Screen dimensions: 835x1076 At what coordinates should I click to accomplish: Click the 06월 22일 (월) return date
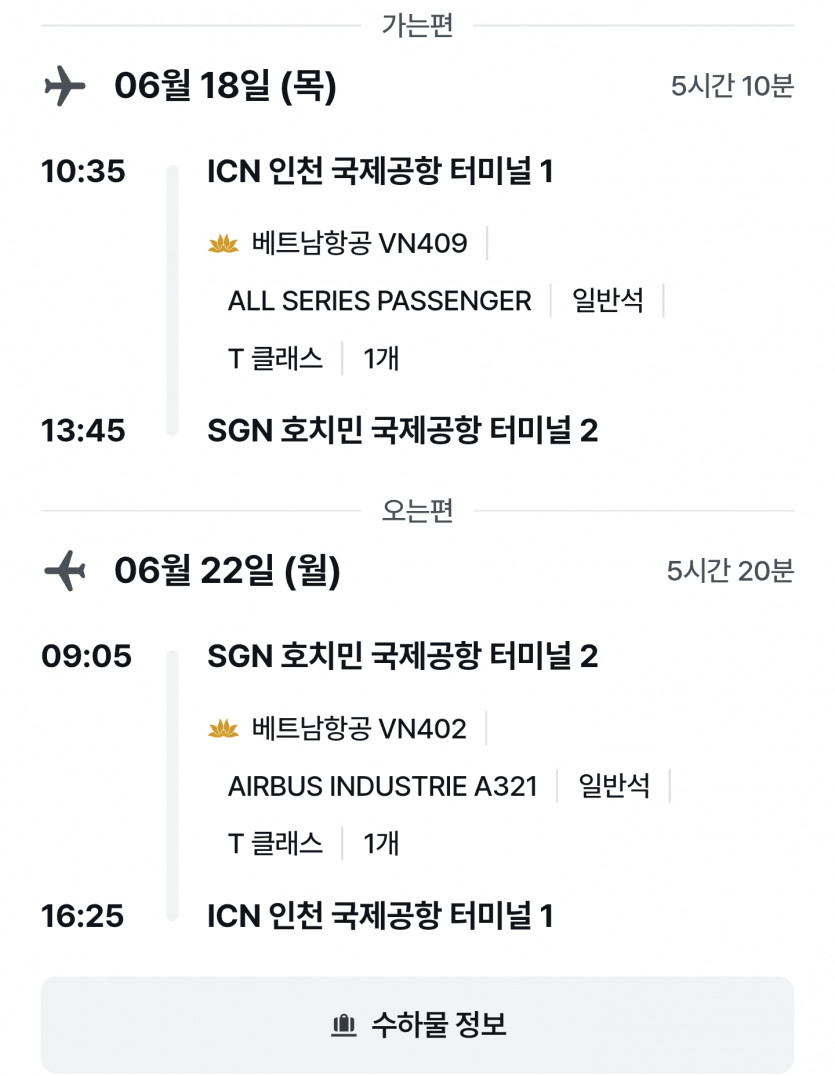(x=227, y=572)
